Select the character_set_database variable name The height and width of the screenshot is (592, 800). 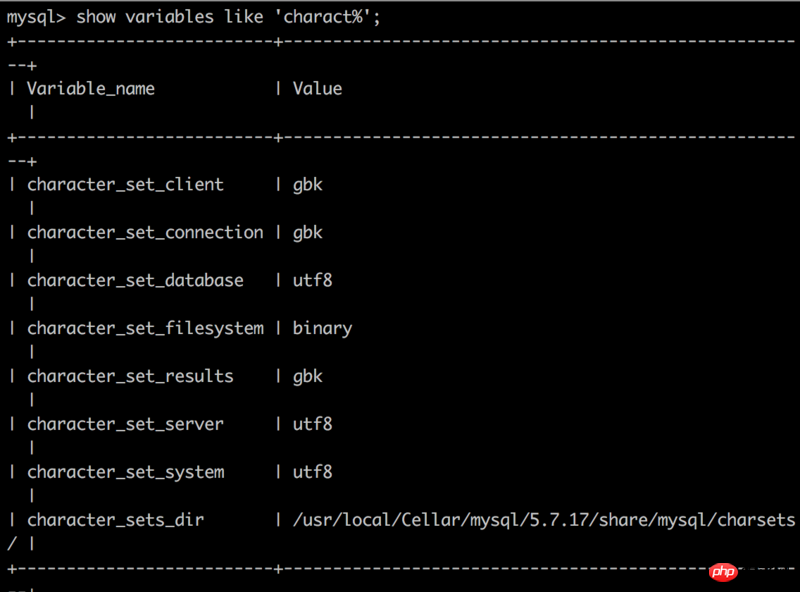(135, 281)
